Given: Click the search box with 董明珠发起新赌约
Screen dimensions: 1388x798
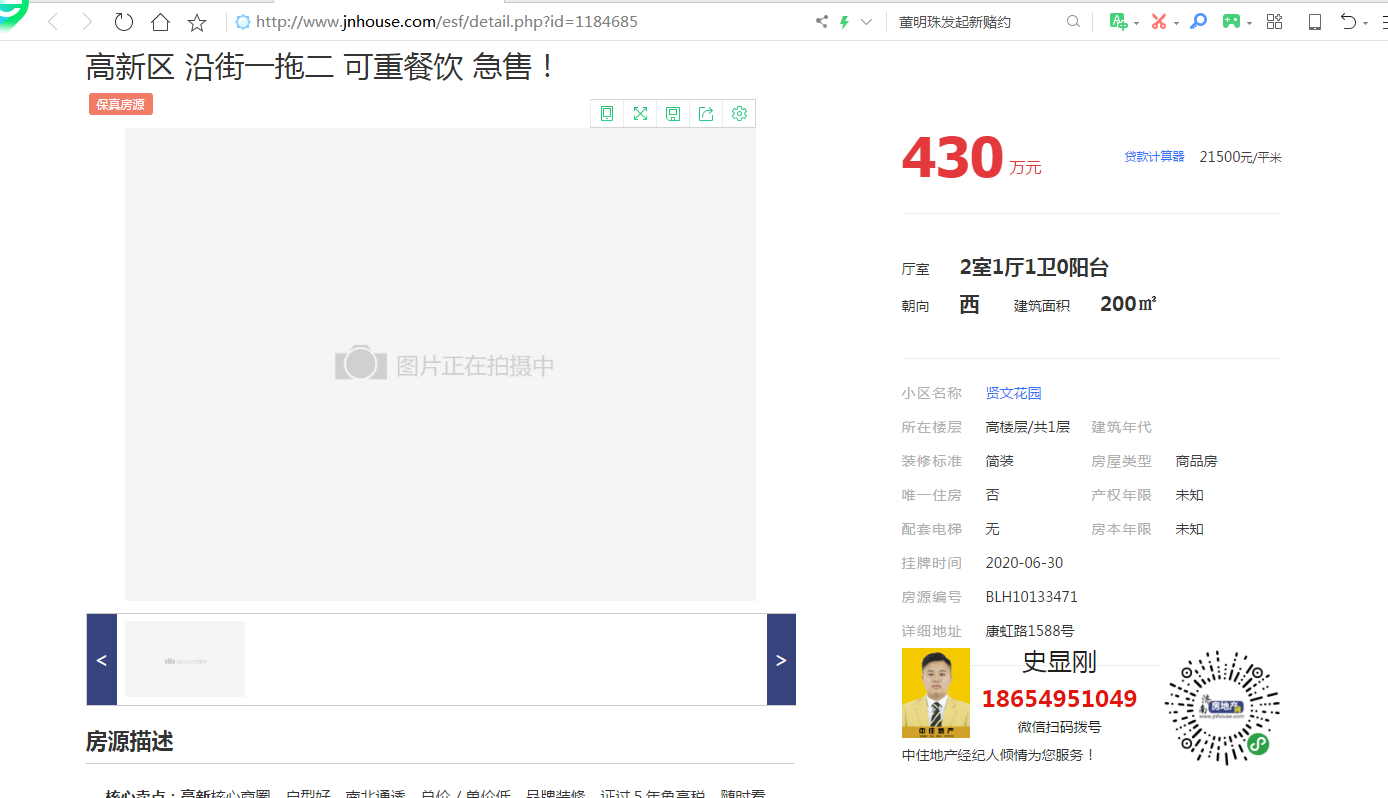Looking at the screenshot, I should pos(978,22).
